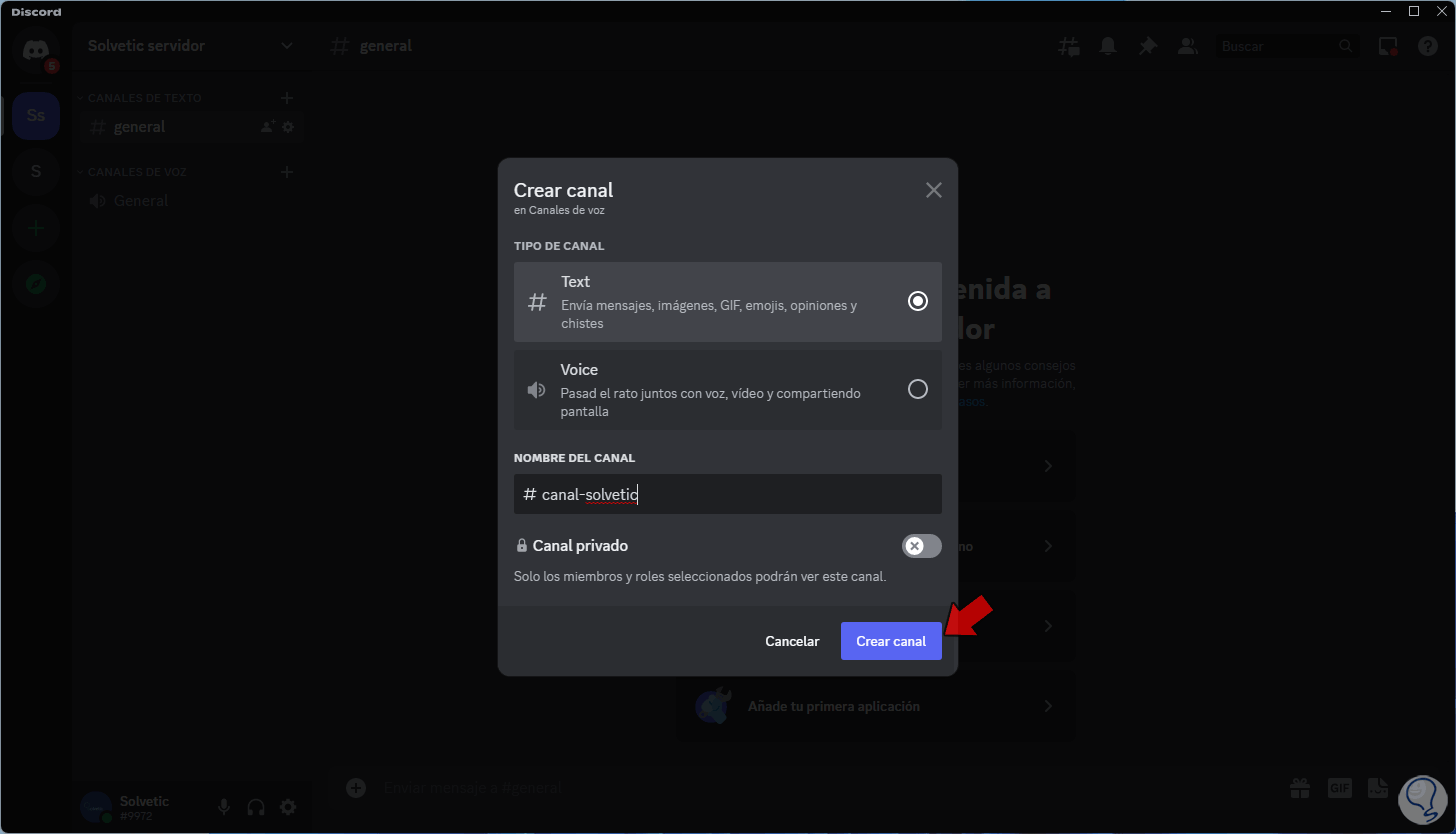Toggle the member list icon
The width and height of the screenshot is (1456, 834).
point(1188,46)
